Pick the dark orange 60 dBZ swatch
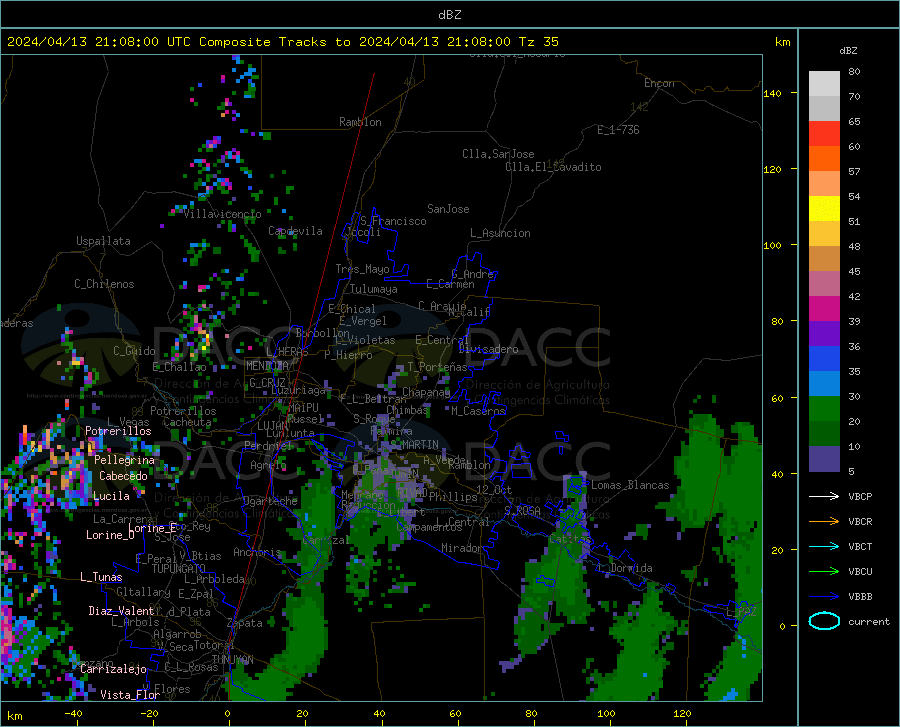This screenshot has width=900, height=727. [824, 159]
